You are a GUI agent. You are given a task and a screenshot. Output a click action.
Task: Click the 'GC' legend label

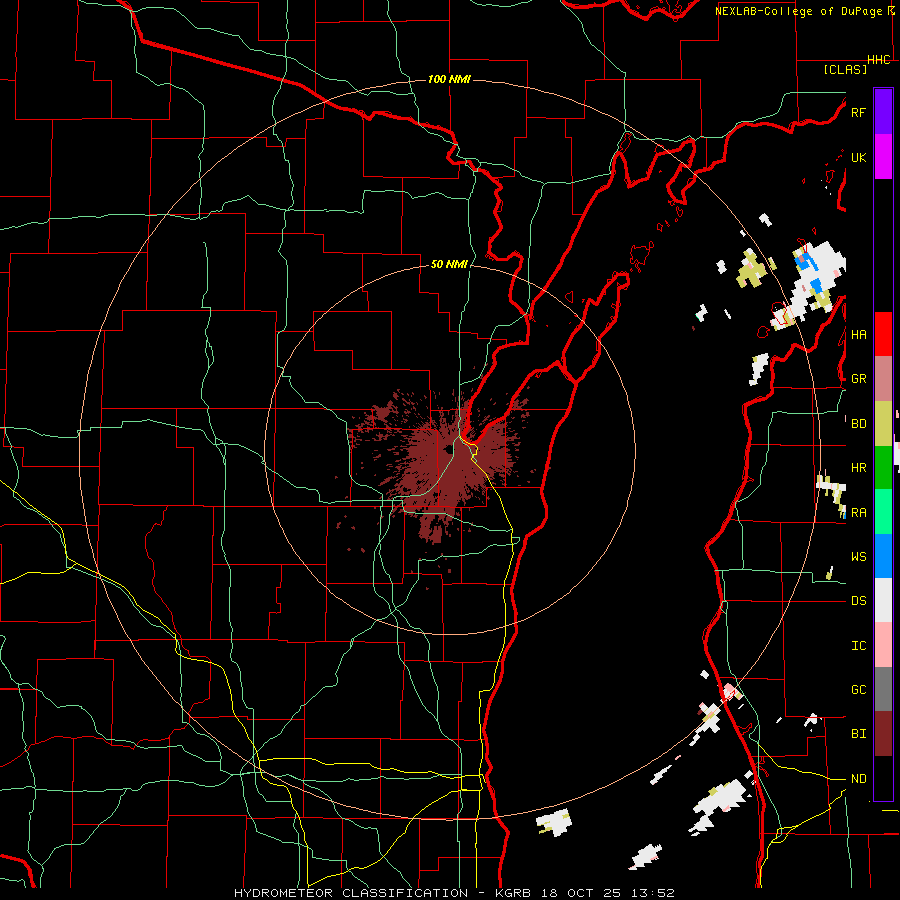coord(858,690)
